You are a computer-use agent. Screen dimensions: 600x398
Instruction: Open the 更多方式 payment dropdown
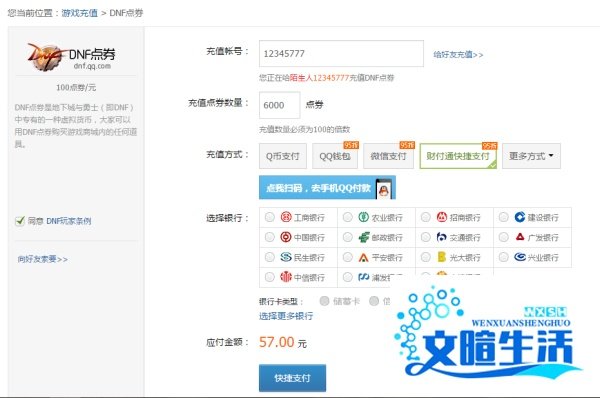pos(531,156)
